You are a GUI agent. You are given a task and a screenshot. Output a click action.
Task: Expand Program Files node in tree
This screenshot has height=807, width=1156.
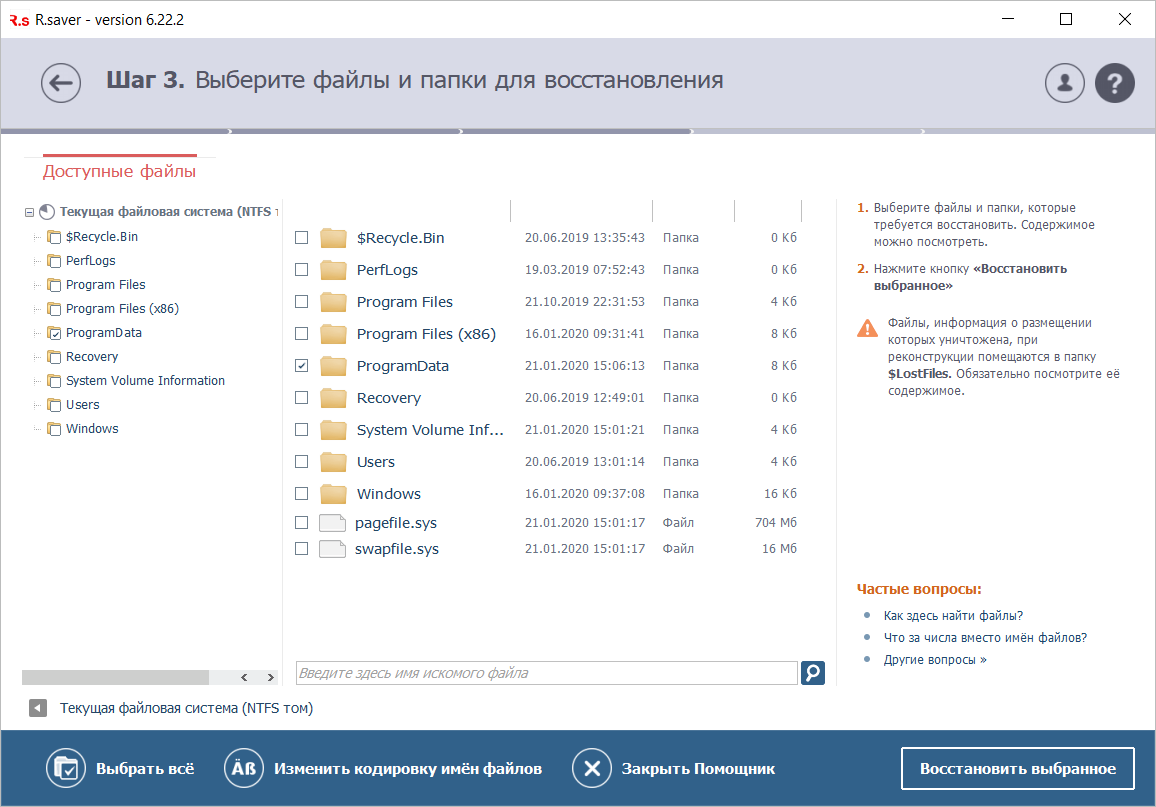click(37, 285)
